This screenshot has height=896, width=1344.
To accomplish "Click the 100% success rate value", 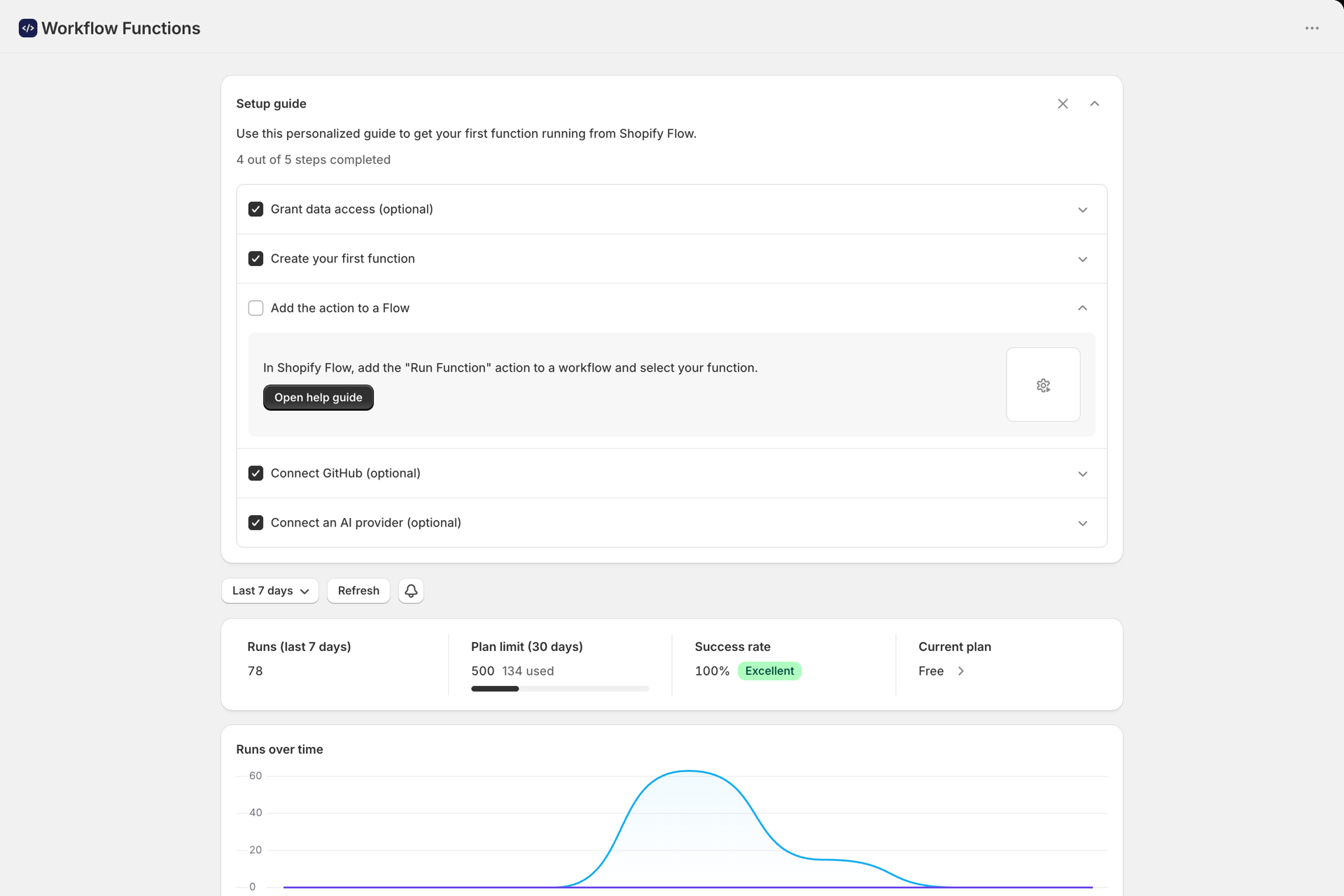I will pyautogui.click(x=712, y=671).
